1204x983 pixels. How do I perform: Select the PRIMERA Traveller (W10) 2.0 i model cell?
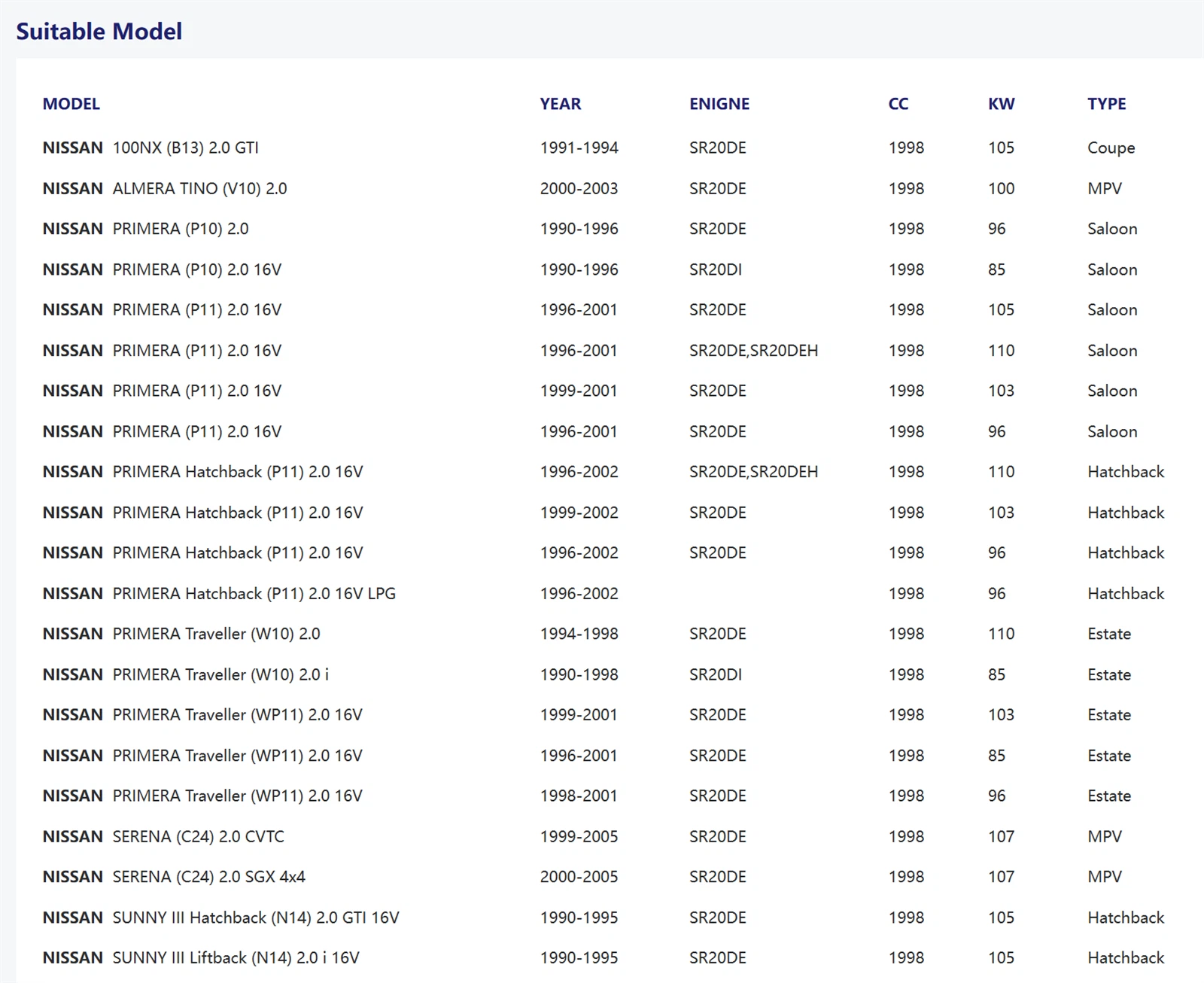pyautogui.click(x=186, y=674)
